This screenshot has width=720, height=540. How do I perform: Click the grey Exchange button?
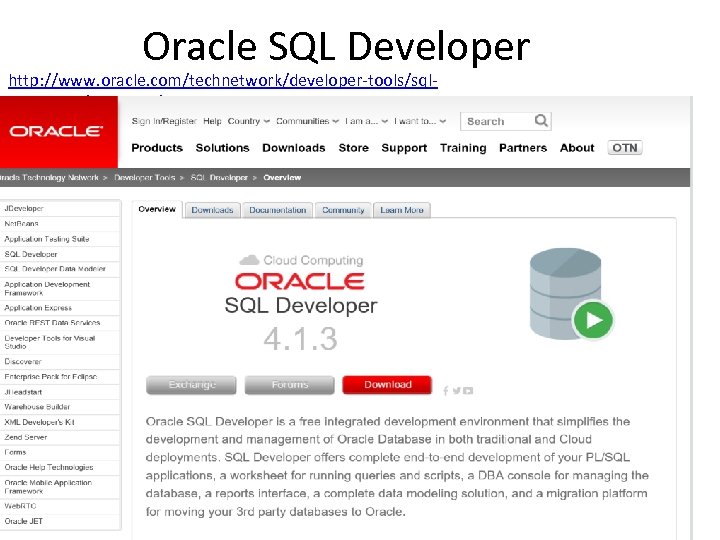pos(191,385)
